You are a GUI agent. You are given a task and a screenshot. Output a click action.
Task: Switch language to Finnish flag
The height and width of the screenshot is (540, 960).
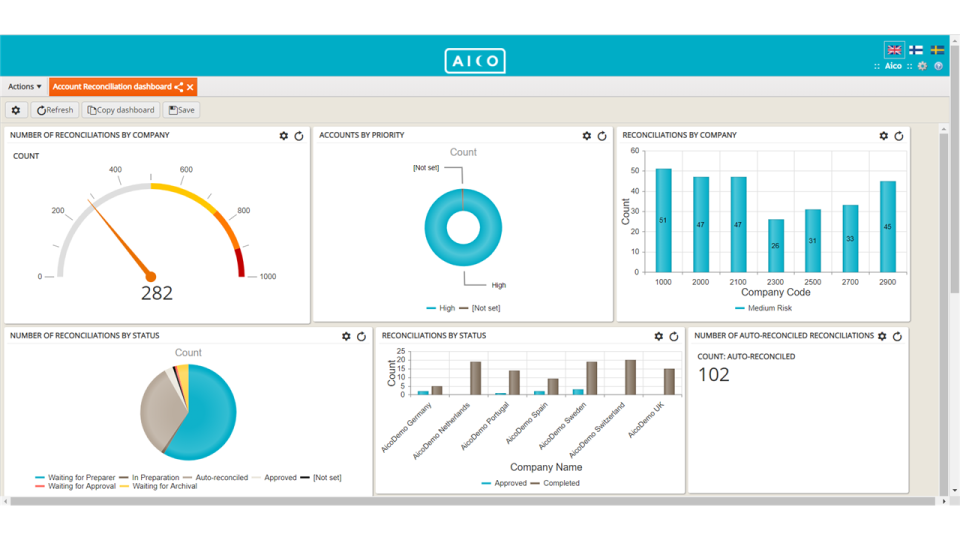pyautogui.click(x=916, y=49)
